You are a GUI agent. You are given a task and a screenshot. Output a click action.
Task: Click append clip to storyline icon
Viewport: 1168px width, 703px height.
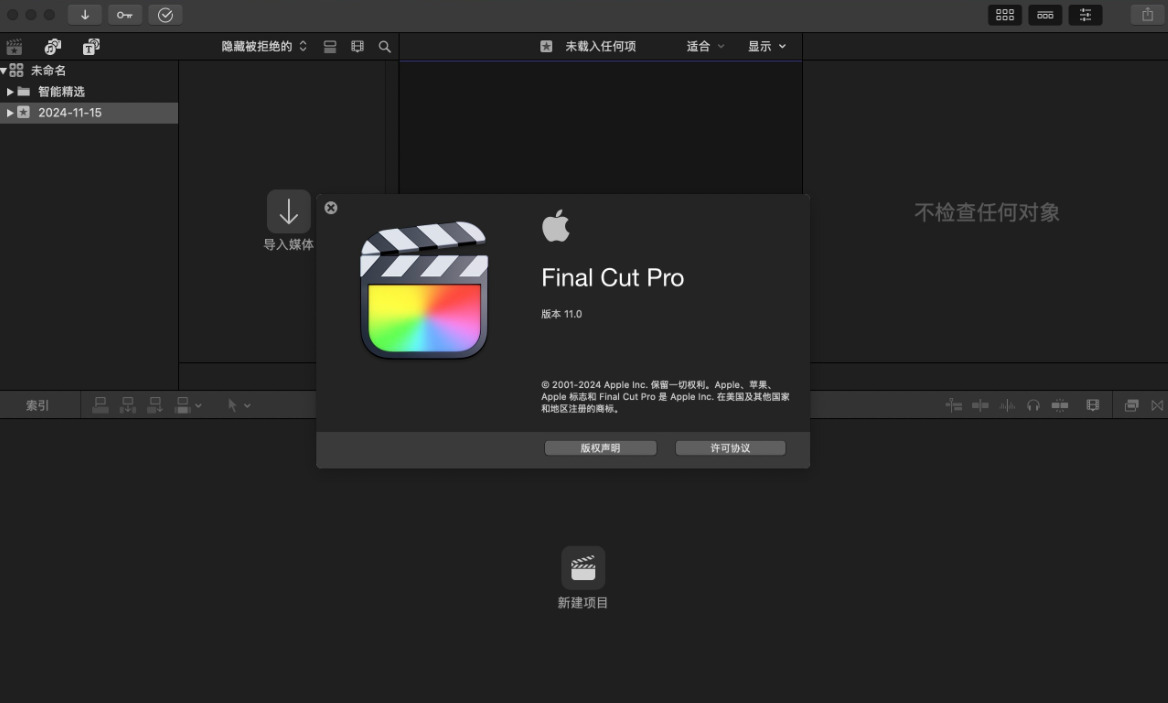click(155, 405)
